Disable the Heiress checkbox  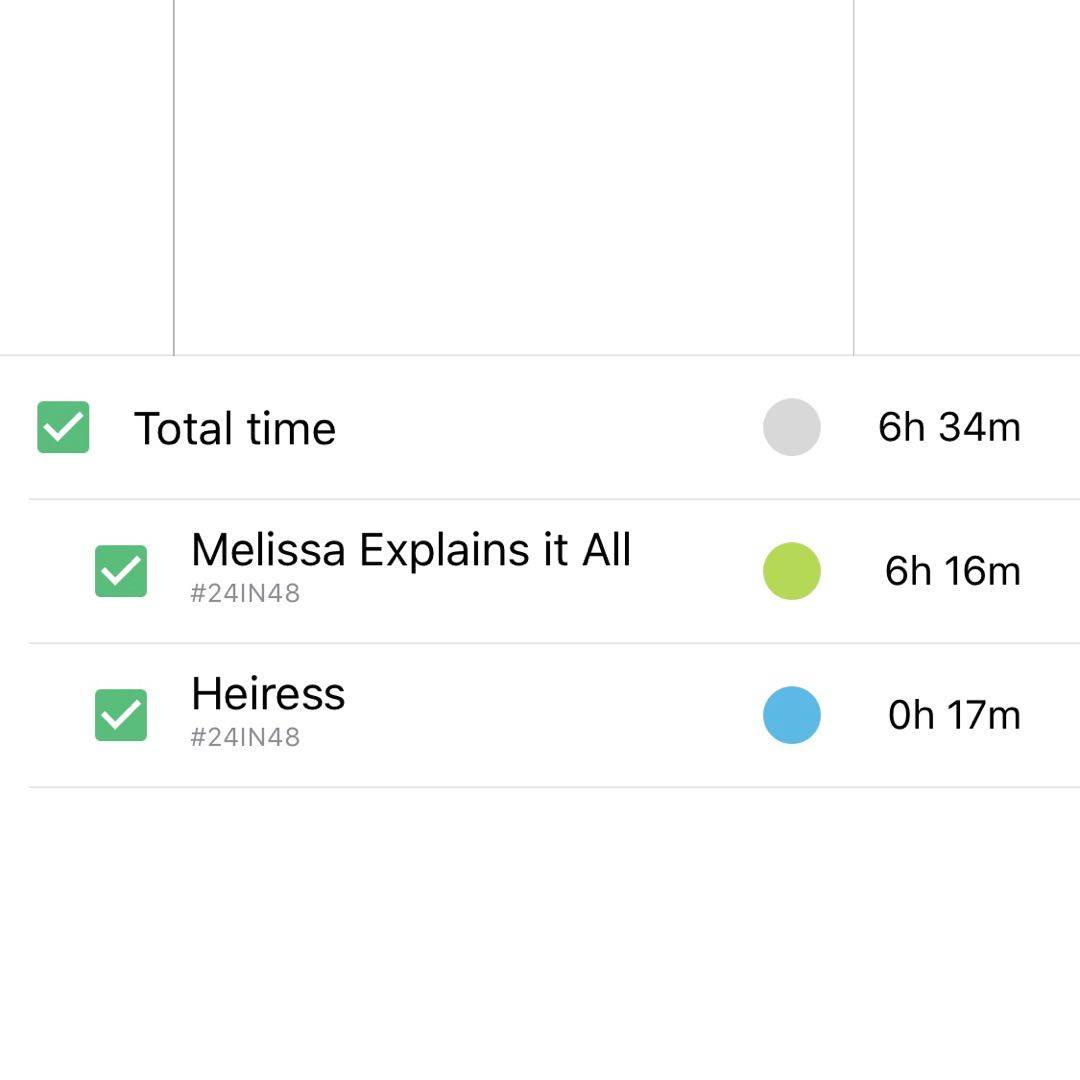click(121, 715)
